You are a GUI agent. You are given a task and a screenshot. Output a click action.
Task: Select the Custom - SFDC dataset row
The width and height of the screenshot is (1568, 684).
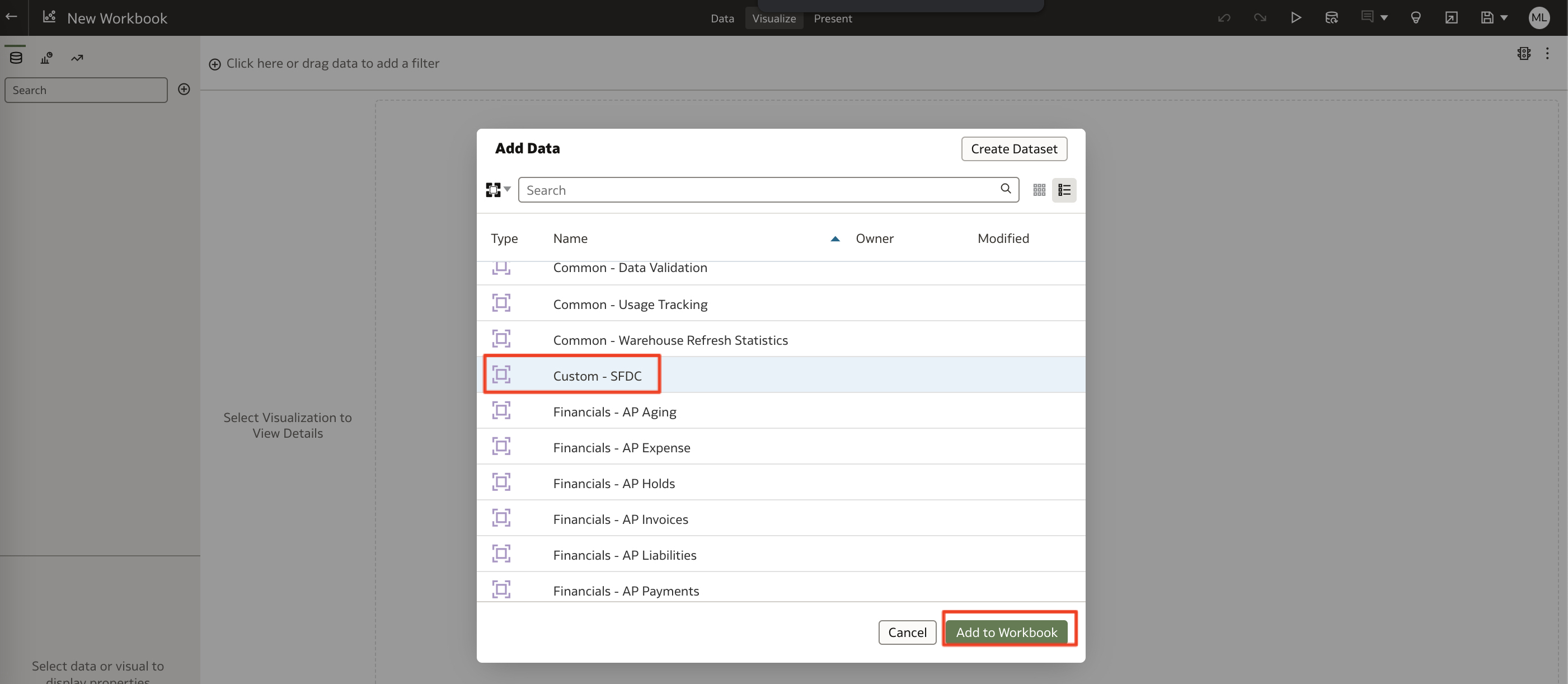click(597, 376)
